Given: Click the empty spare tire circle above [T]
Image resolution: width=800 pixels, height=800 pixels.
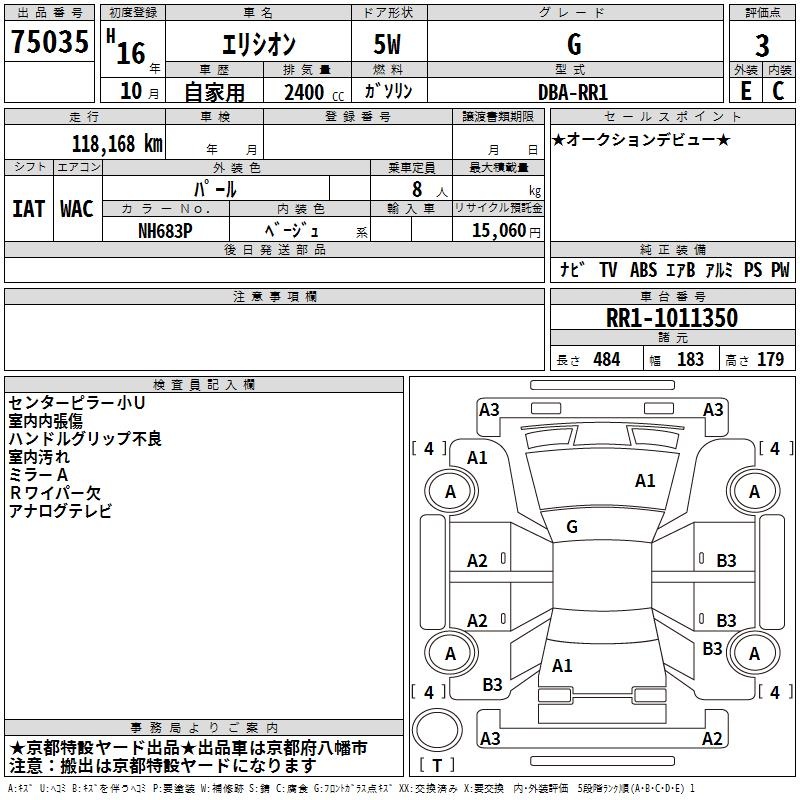Looking at the screenshot, I should point(437,730).
